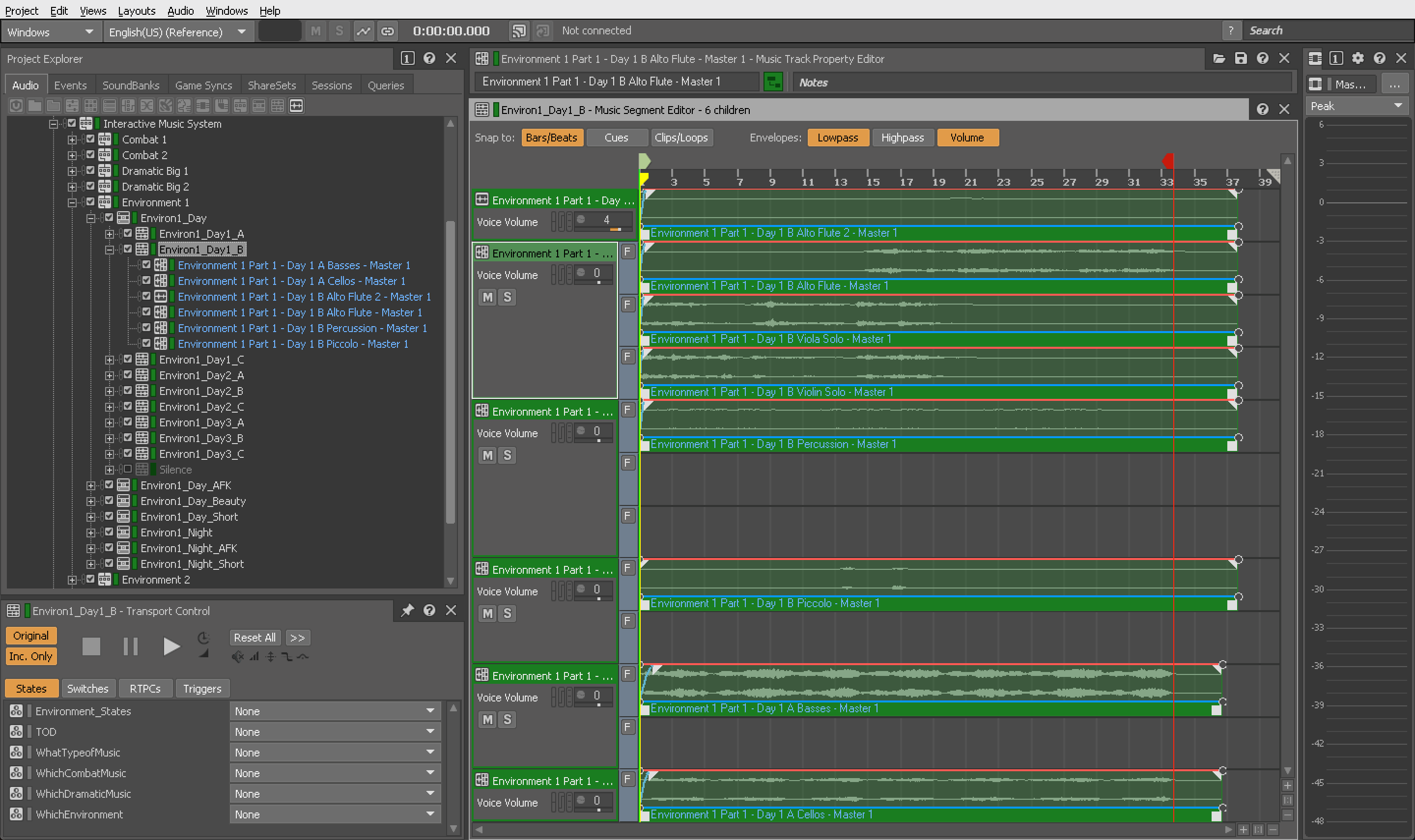Viewport: 1415px width, 840px height.
Task: Open the Project menu
Action: tap(22, 10)
